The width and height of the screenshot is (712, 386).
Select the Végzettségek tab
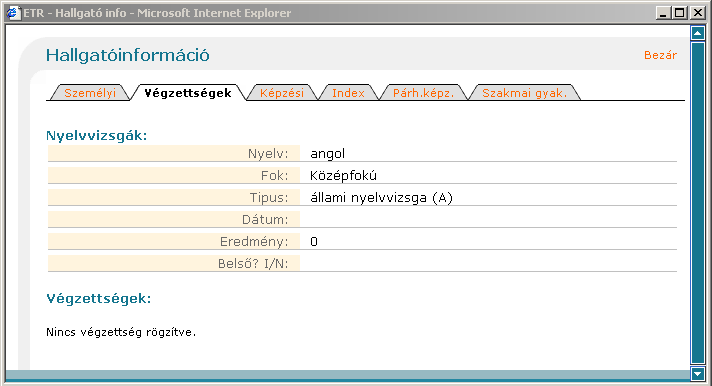[188, 93]
